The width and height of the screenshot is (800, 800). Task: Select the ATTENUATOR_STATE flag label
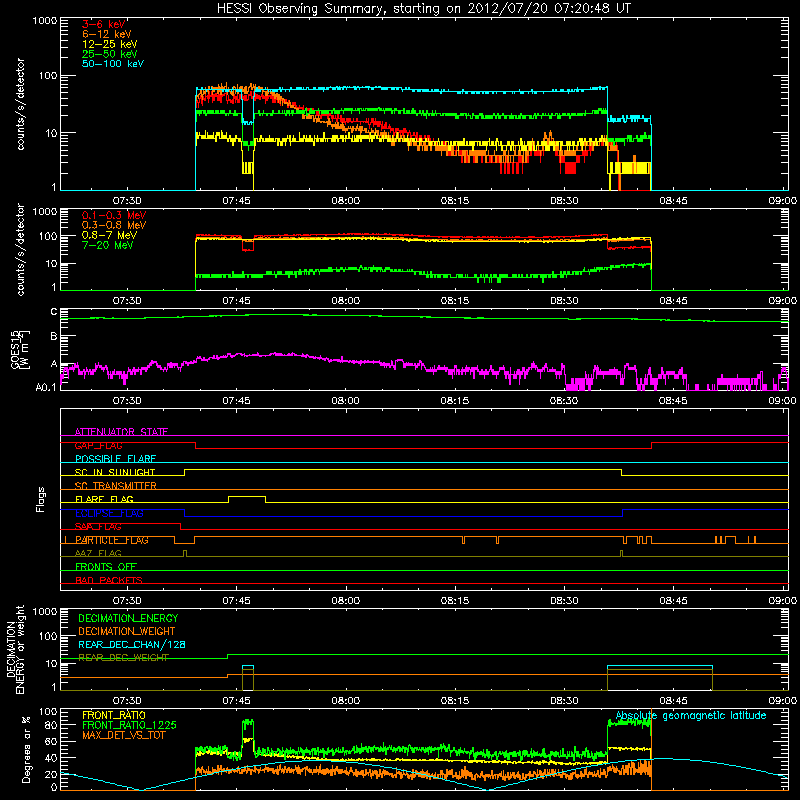(x=121, y=432)
